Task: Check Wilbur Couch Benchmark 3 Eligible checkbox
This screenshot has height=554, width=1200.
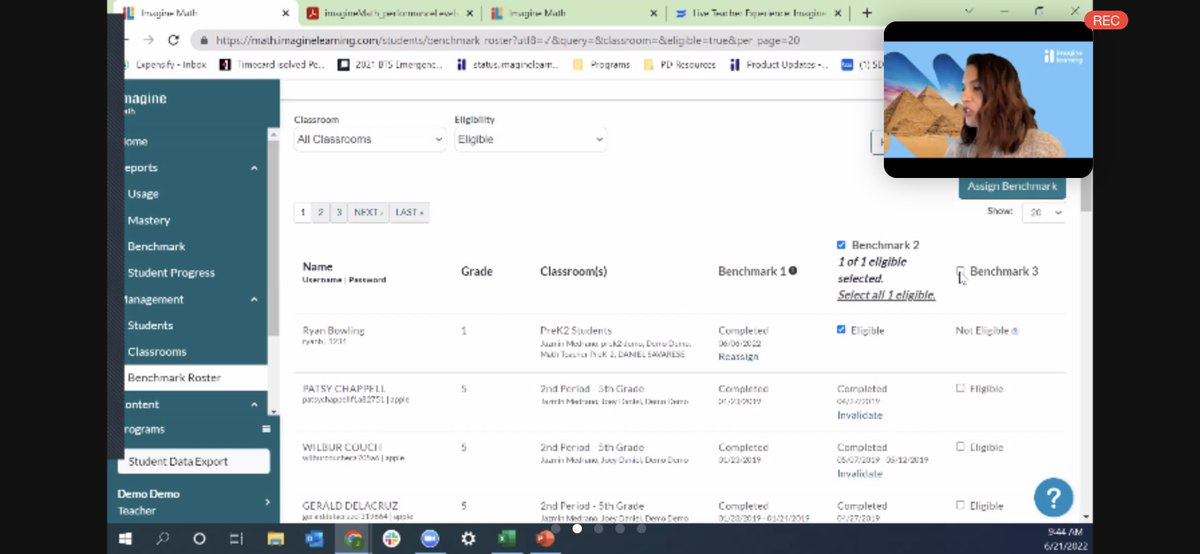Action: tap(960, 447)
